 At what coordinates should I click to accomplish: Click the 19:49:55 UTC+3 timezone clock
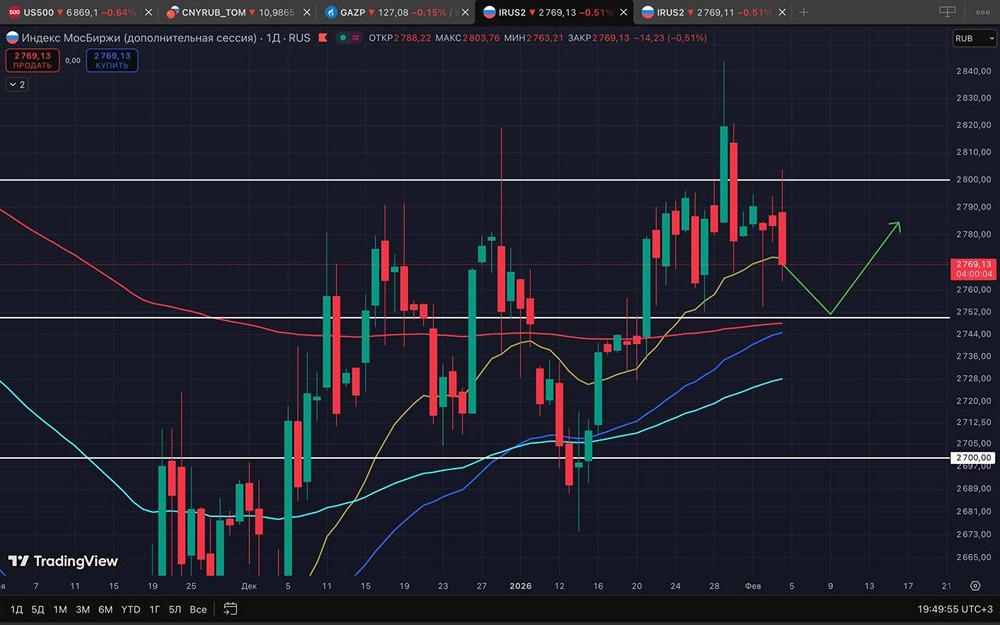[955, 609]
